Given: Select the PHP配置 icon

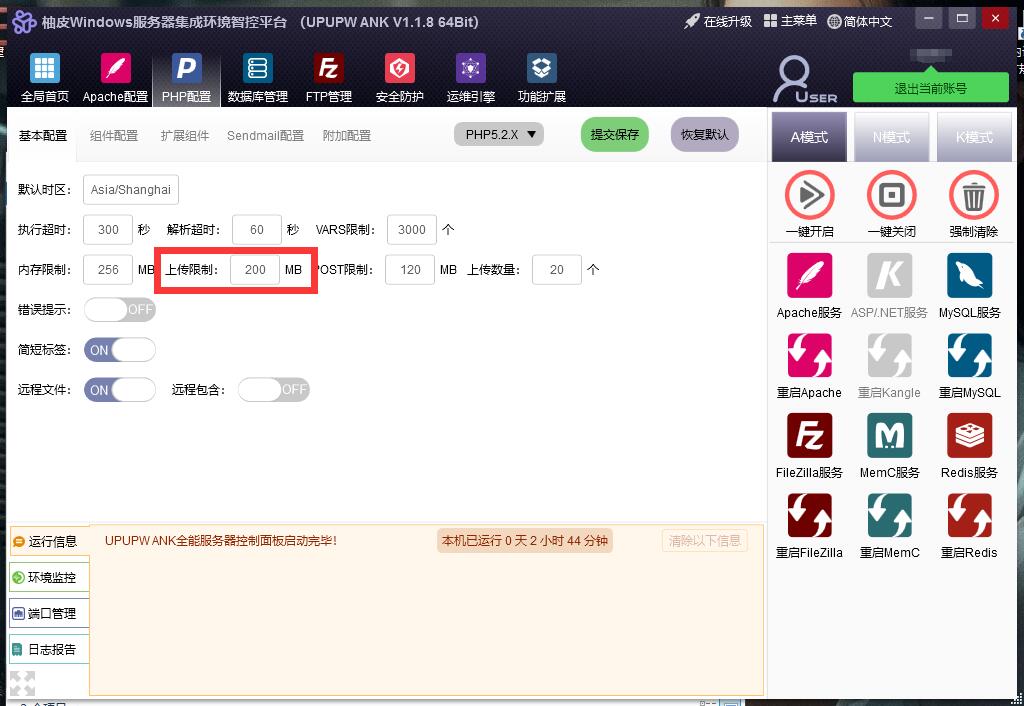Looking at the screenshot, I should tap(186, 69).
